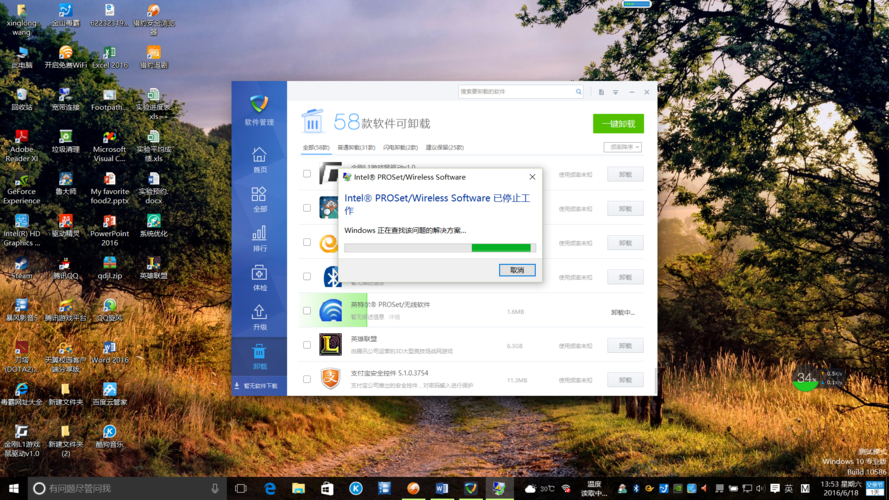
Task: Click the 英特尔 PROSet wireless software icon
Action: tap(331, 311)
